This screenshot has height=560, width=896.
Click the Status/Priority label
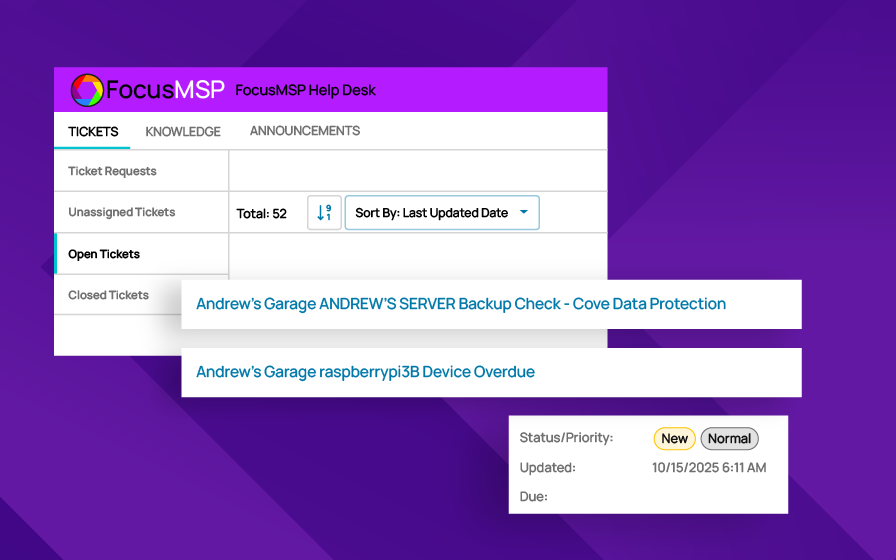point(566,438)
